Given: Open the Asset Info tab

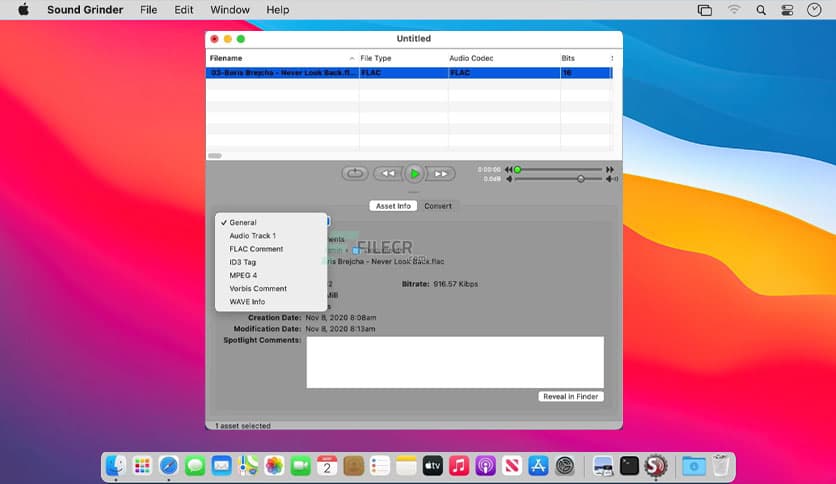Looking at the screenshot, I should (x=393, y=206).
